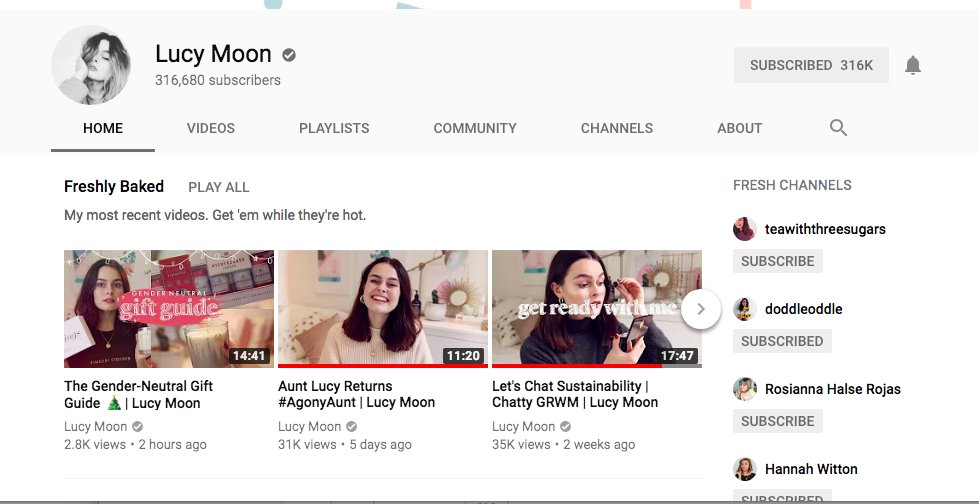
Task: Click the 316,680 subscribers text
Action: point(218,80)
